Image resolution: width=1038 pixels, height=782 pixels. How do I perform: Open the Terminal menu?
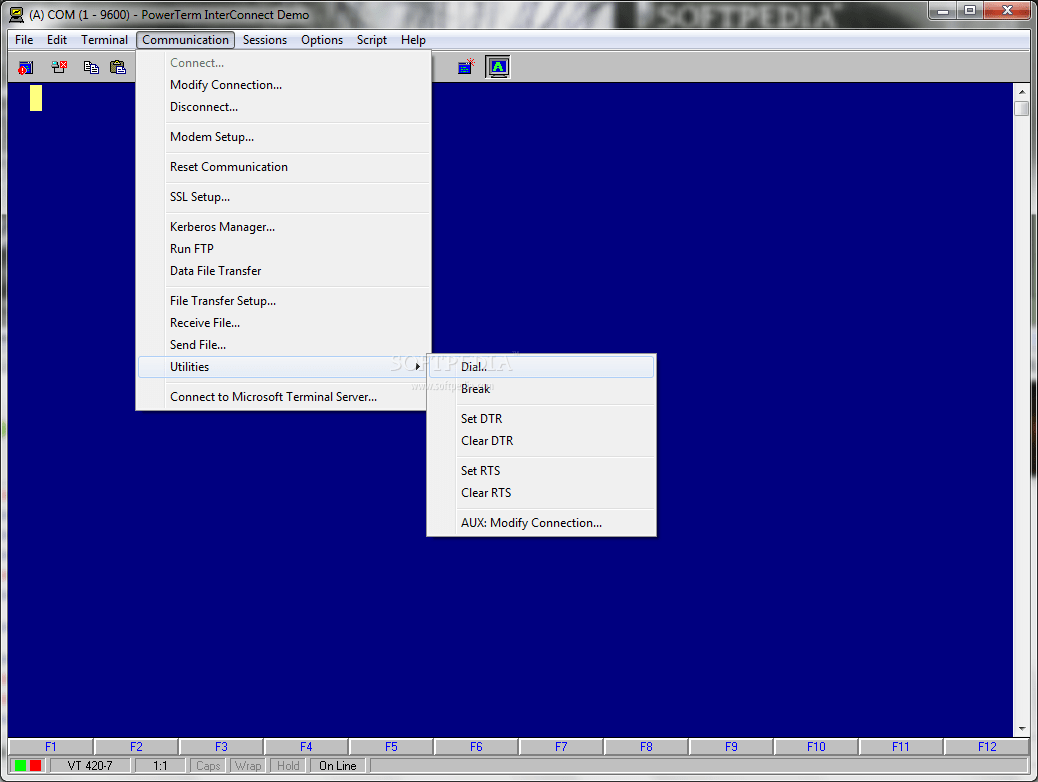[105, 40]
